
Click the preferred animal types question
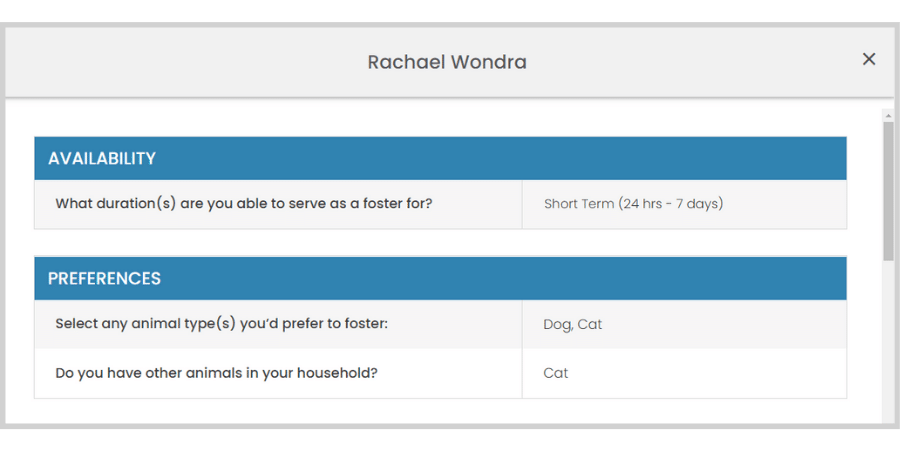[222, 324]
